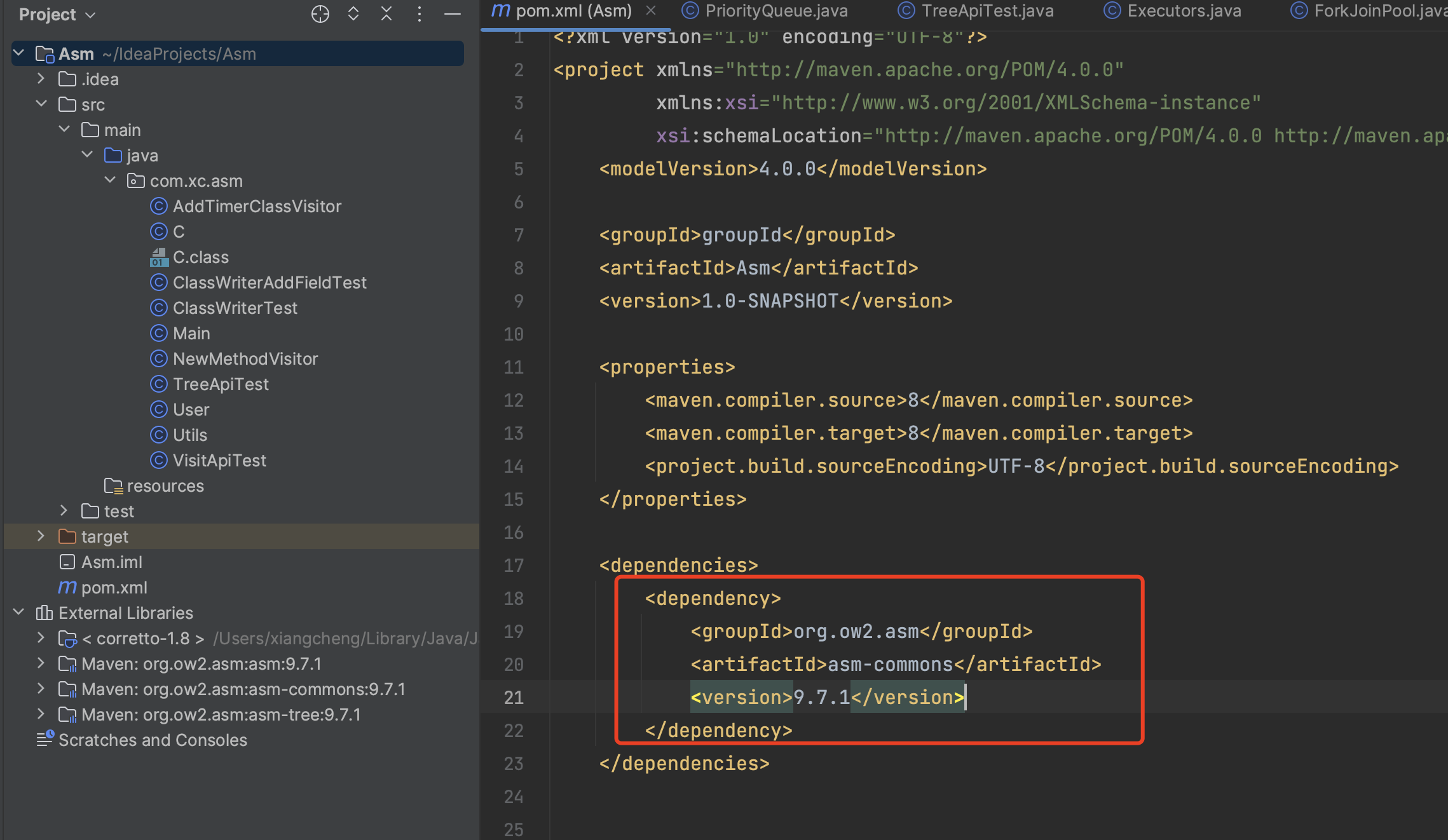Select the VisitApiTest class icon

click(158, 461)
